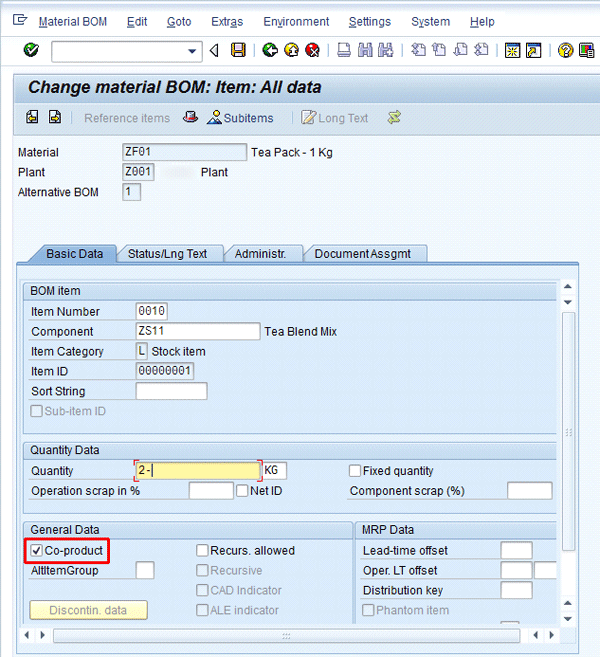The width and height of the screenshot is (600, 657).
Task: Click the green Back arrow icon
Action: (270, 50)
